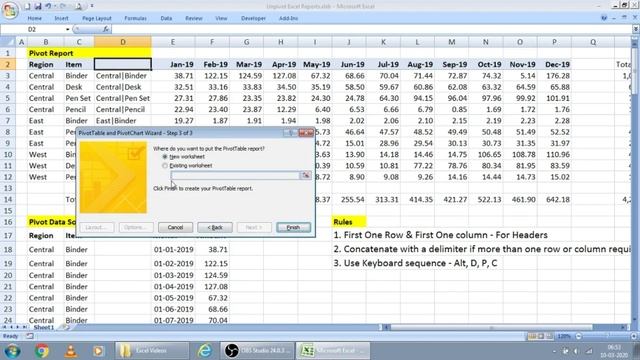This screenshot has width=640, height=360.
Task: Click the zoom percentage in status bar
Action: (x=564, y=336)
